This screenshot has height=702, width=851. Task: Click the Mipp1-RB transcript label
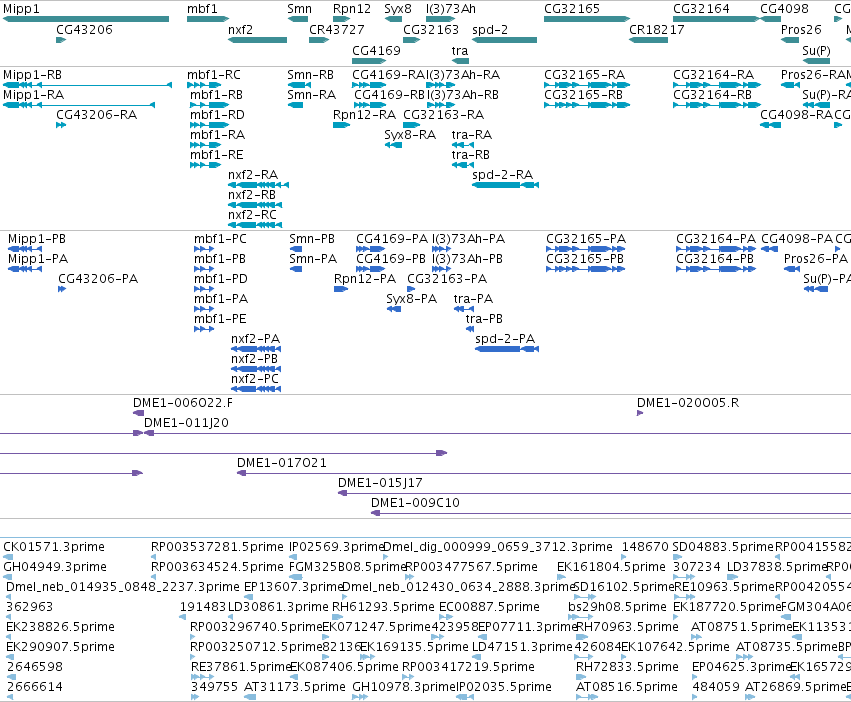point(32,74)
